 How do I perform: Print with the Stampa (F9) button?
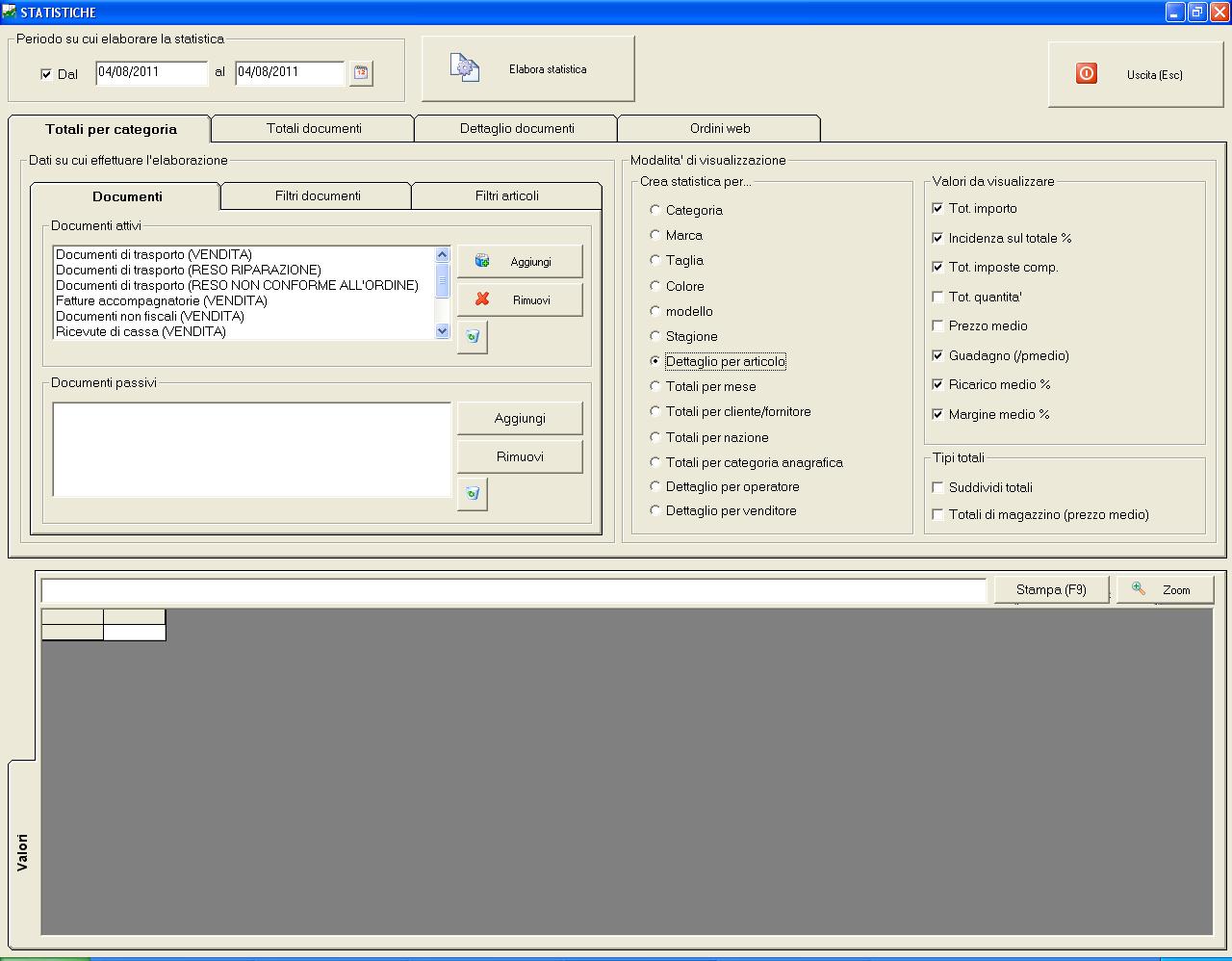[1051, 589]
